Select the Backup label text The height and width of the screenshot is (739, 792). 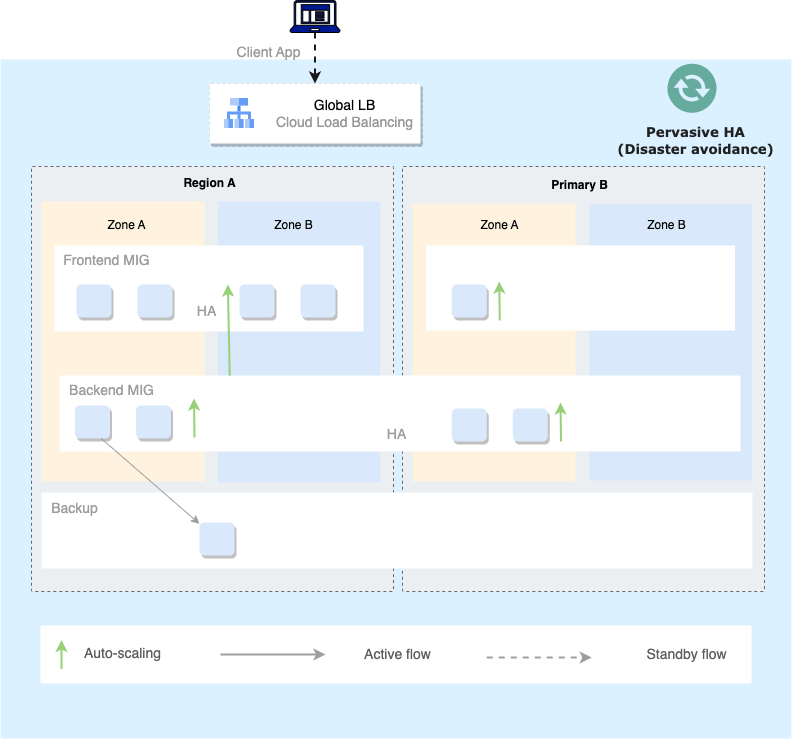tap(74, 508)
